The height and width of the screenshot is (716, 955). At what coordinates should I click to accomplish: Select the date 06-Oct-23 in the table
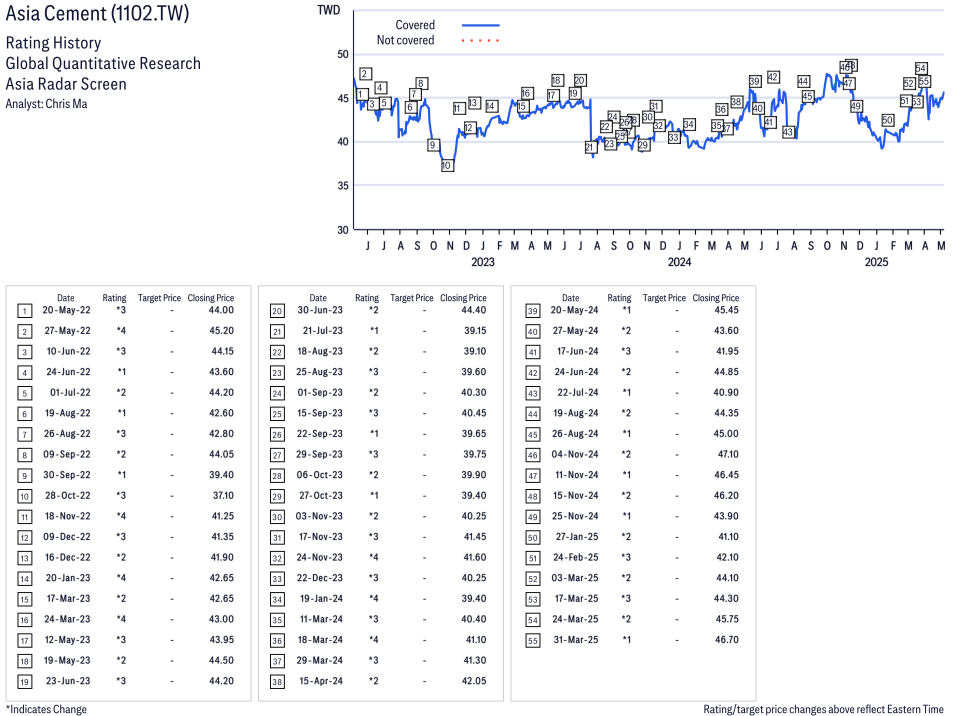[320, 475]
